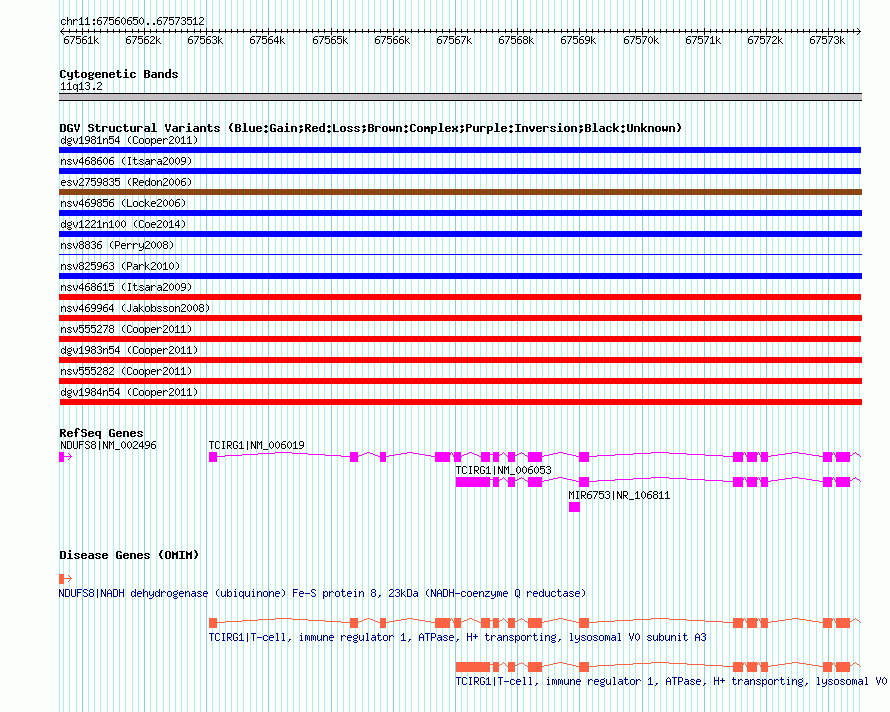
Task: Select the blue nsv825963 gain bar
Action: [x=460, y=276]
